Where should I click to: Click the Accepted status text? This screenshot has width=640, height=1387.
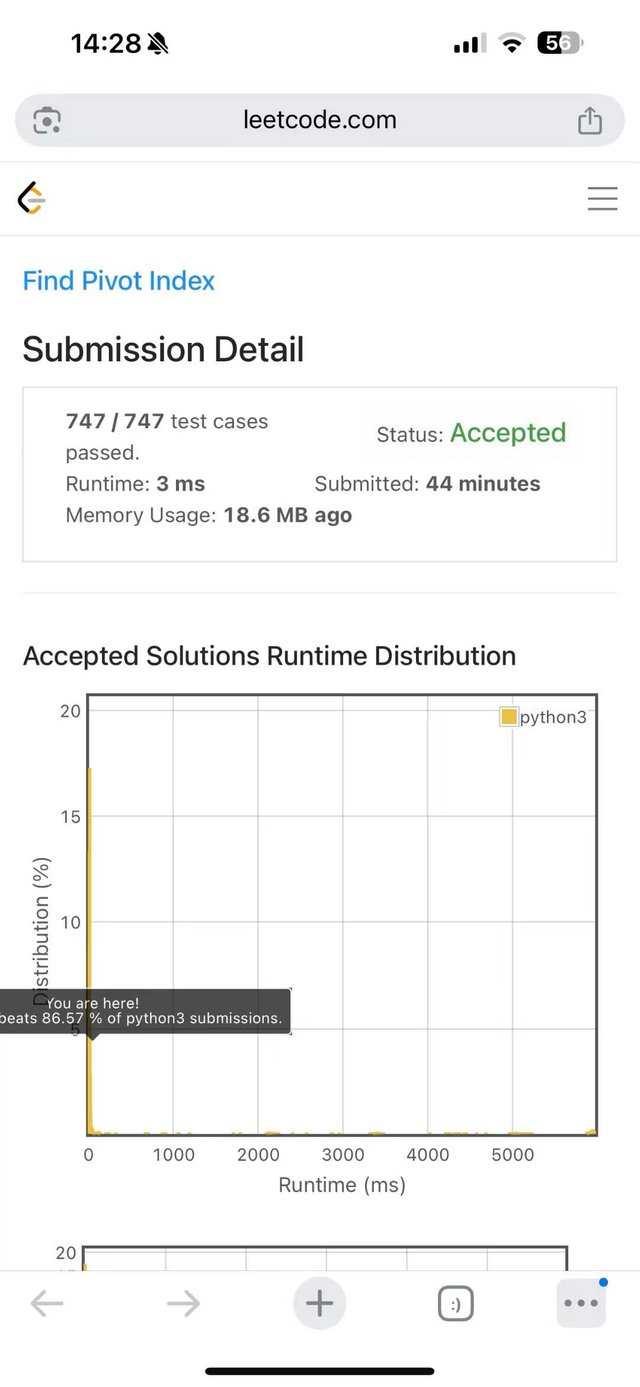click(508, 433)
